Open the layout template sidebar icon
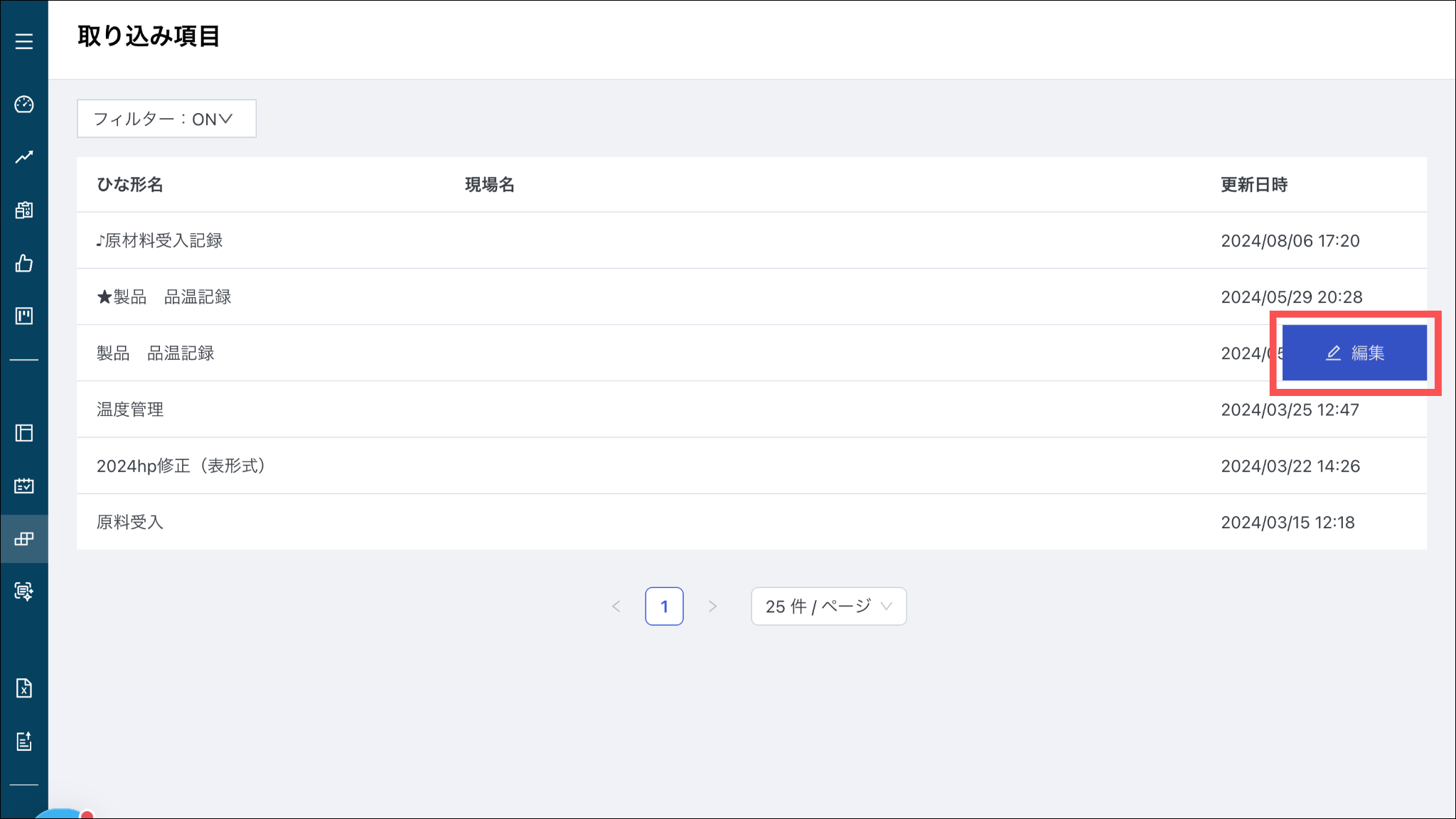The width and height of the screenshot is (1456, 819). (x=24, y=433)
